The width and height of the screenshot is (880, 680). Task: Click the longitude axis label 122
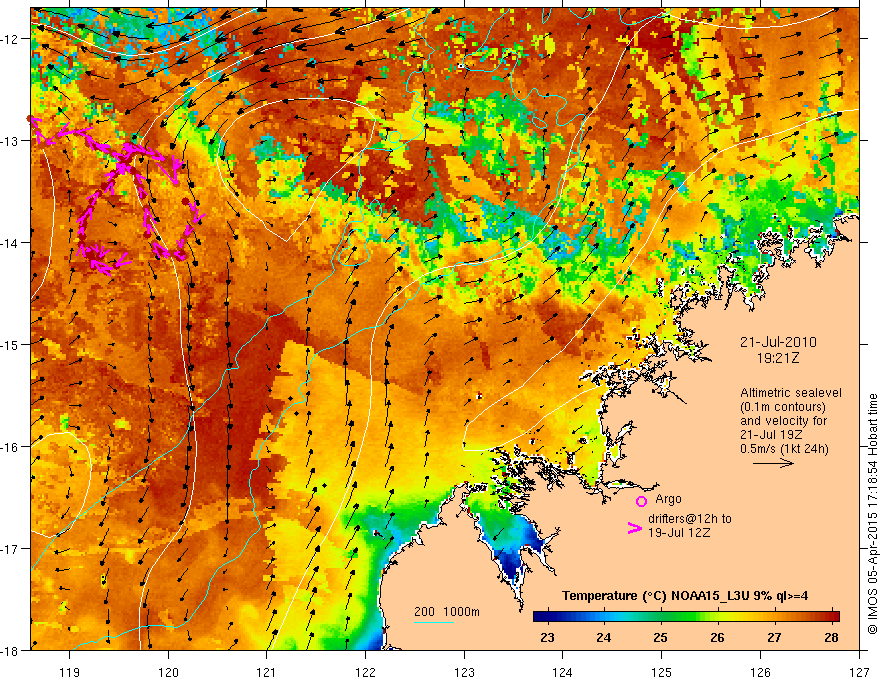[x=365, y=672]
